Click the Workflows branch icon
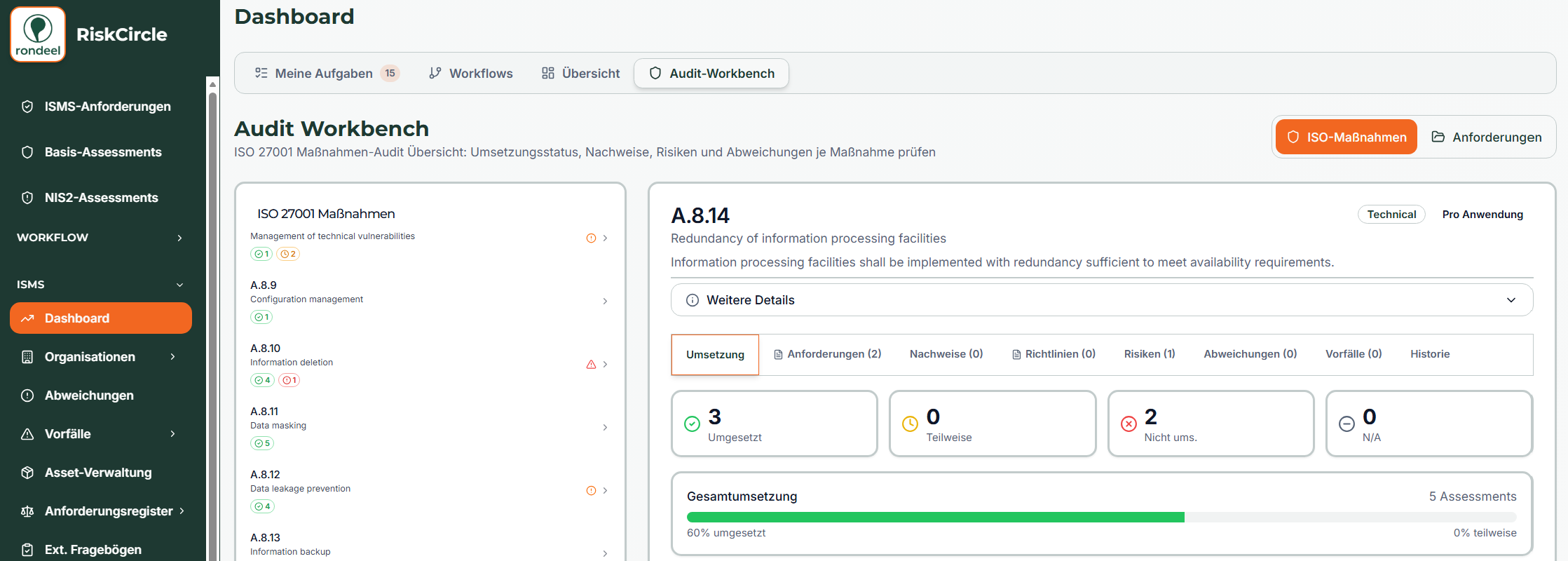Screen dimensions: 1568x561 (435, 73)
